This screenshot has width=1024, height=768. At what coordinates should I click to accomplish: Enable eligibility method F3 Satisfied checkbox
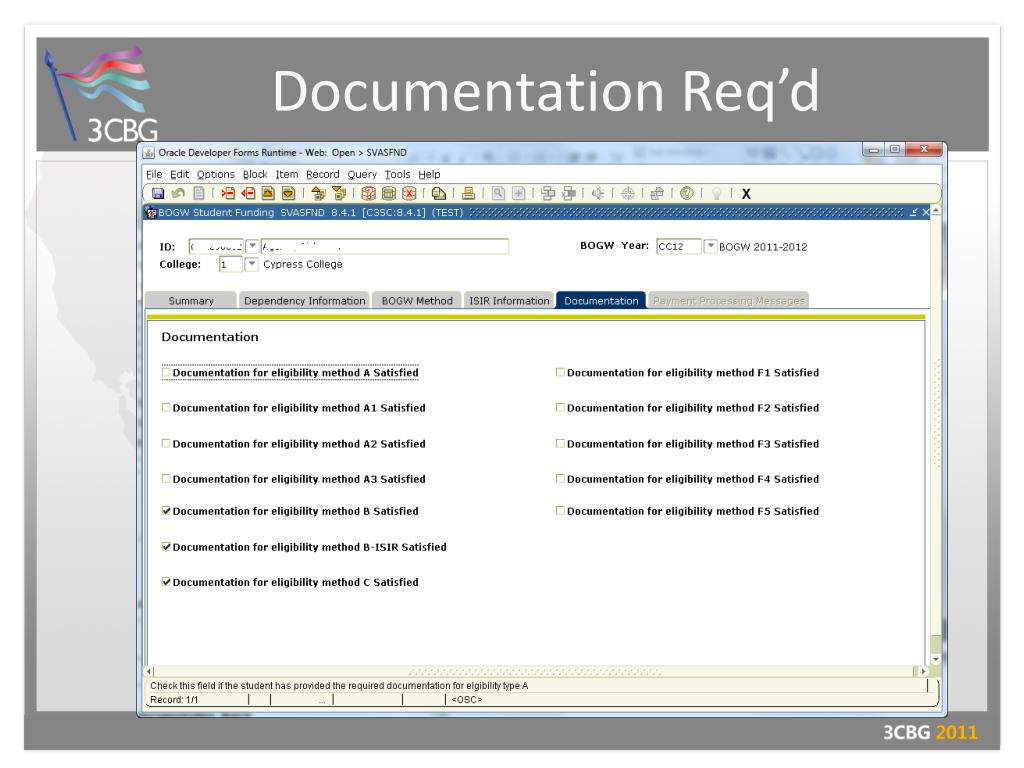[x=560, y=443]
